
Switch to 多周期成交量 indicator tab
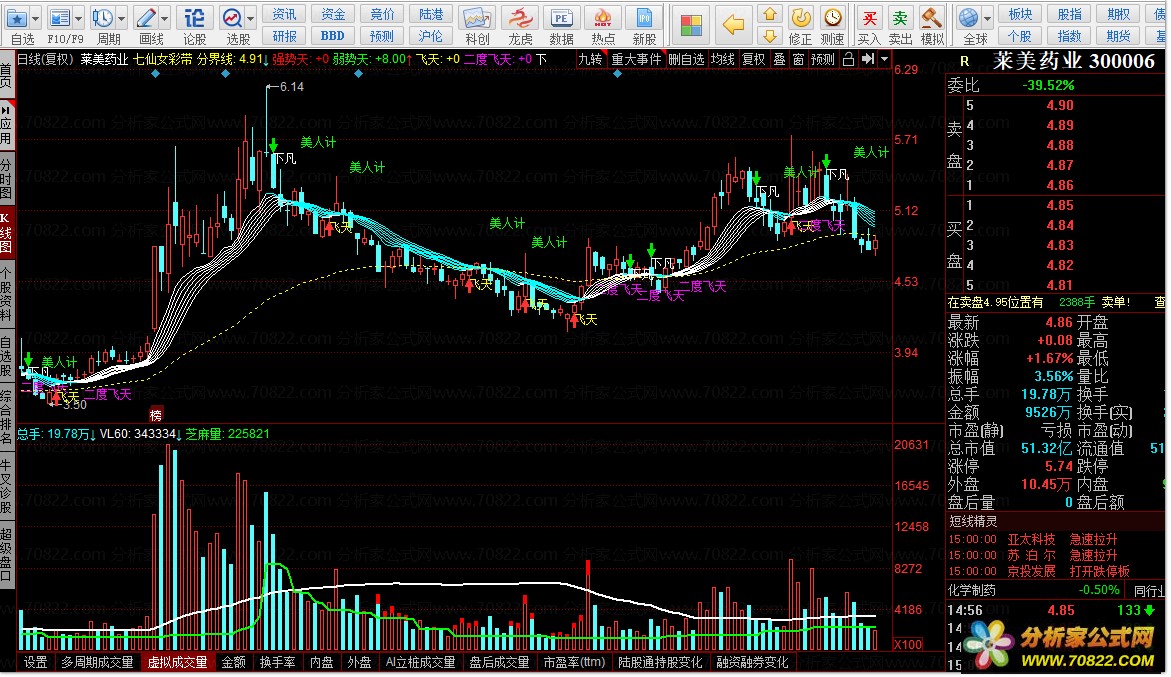(x=97, y=662)
